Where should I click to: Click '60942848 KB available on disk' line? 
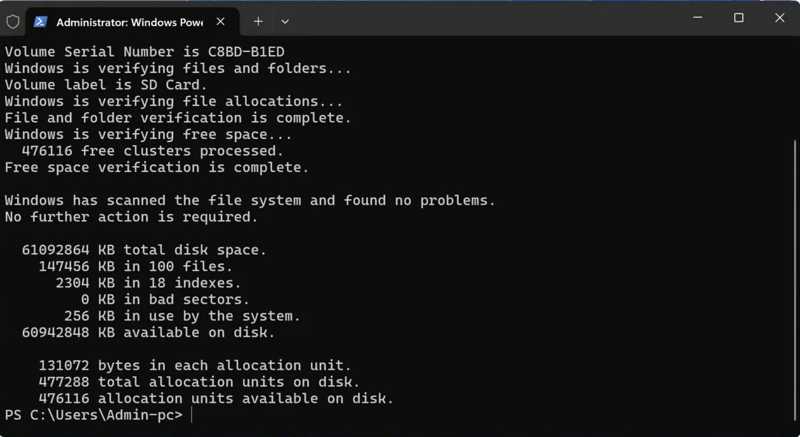(x=148, y=332)
